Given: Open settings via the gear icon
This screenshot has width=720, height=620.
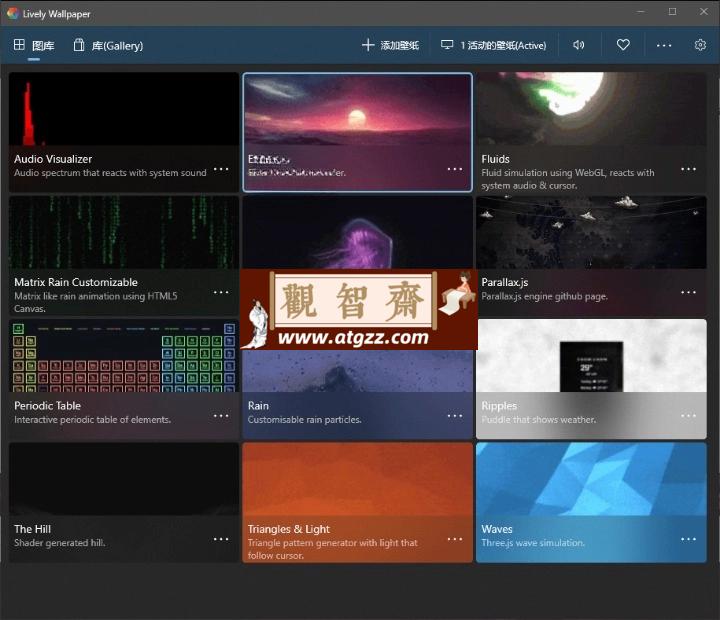Looking at the screenshot, I should click(700, 45).
